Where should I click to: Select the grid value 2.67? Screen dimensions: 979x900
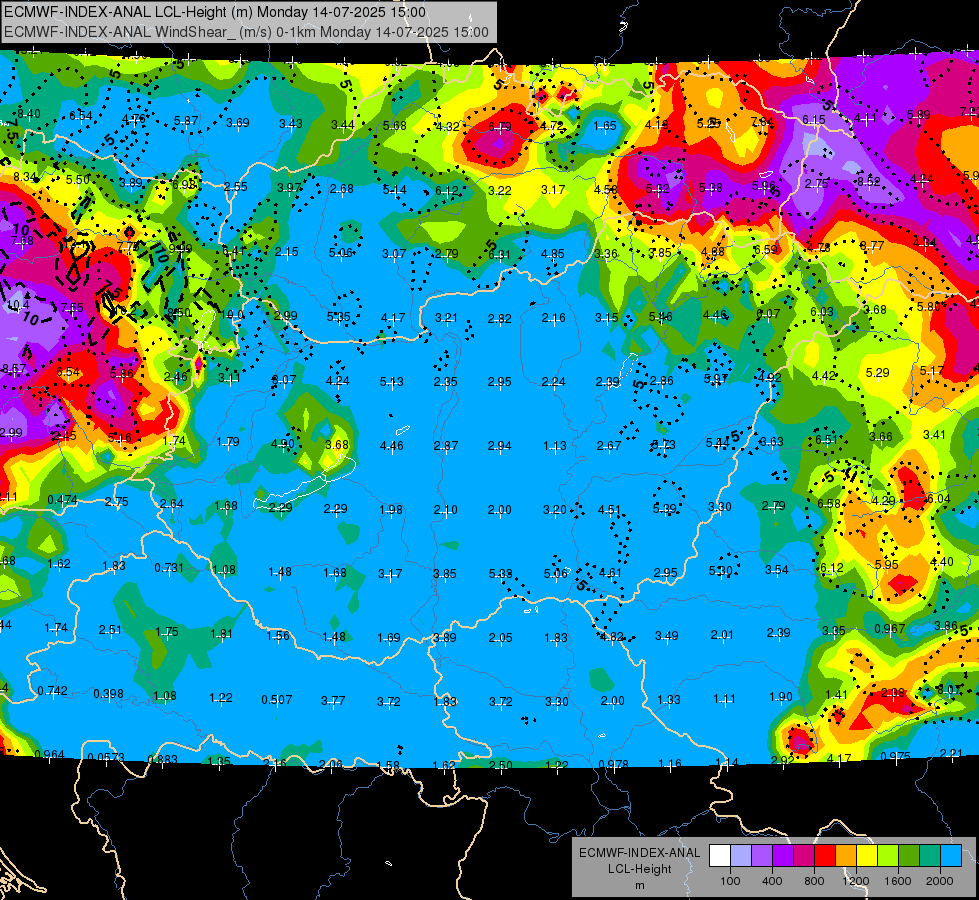609,445
